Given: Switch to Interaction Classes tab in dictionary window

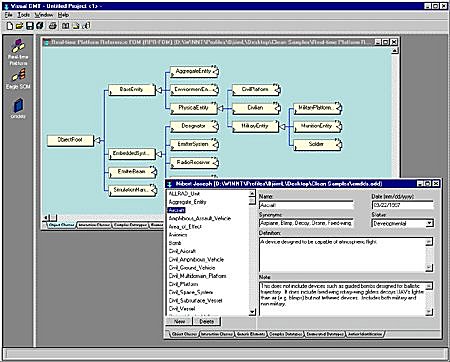Looking at the screenshot, I should 216,334.
